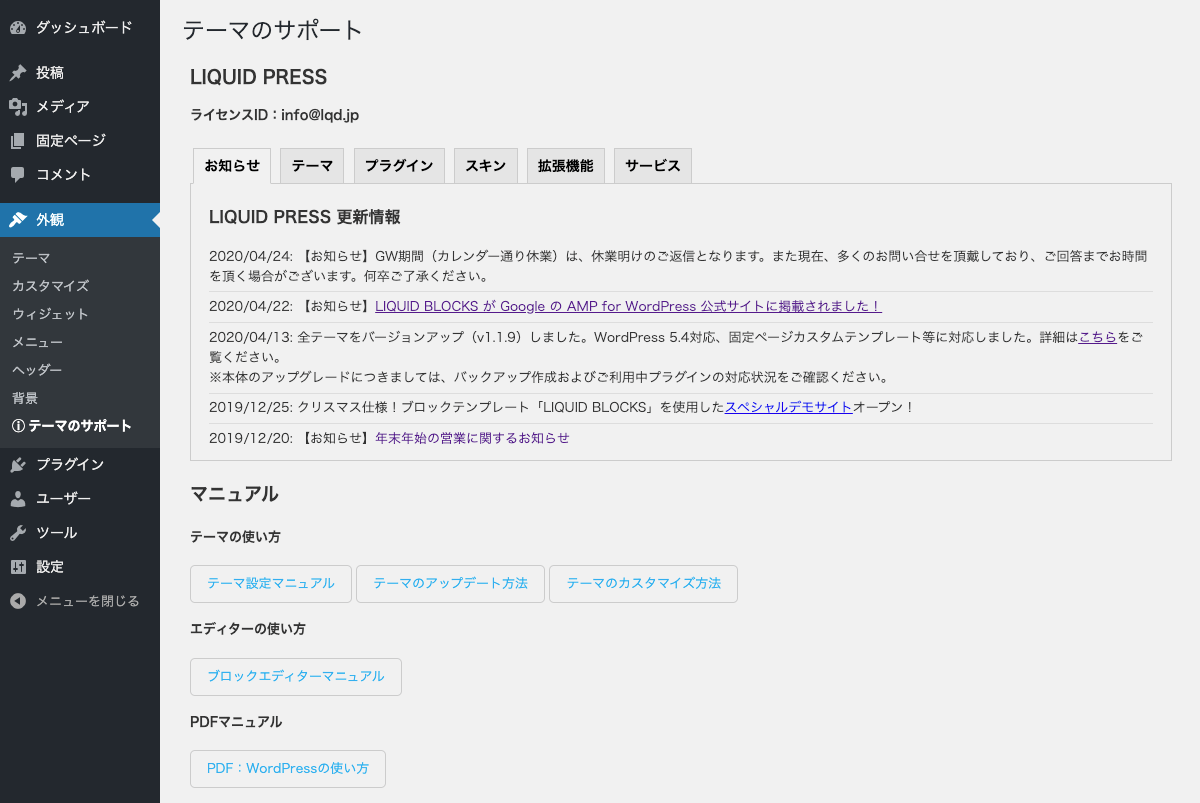Open the LIQUID BLOCKS AMP announcement link

point(628,306)
